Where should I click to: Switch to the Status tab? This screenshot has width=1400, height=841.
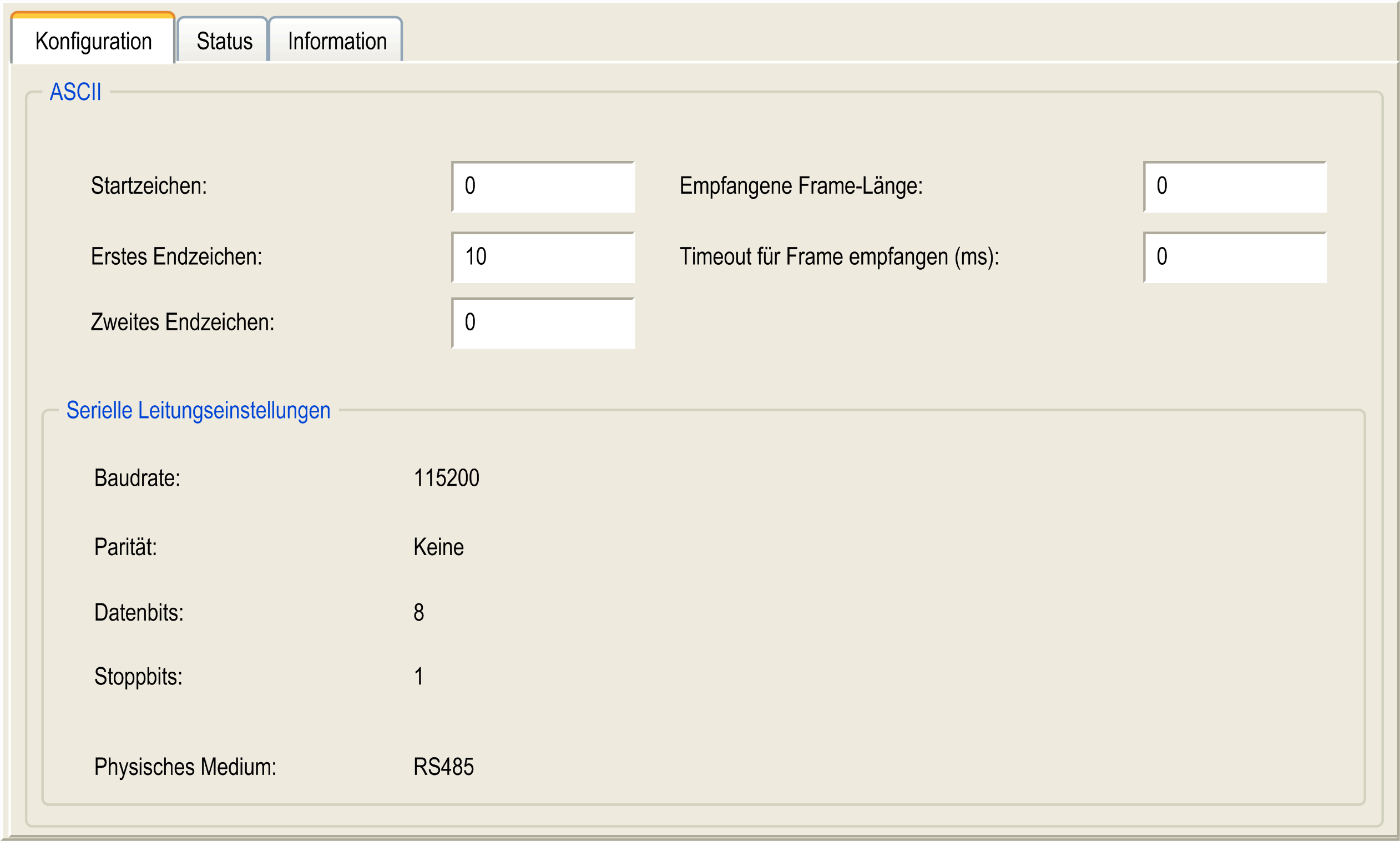click(224, 41)
